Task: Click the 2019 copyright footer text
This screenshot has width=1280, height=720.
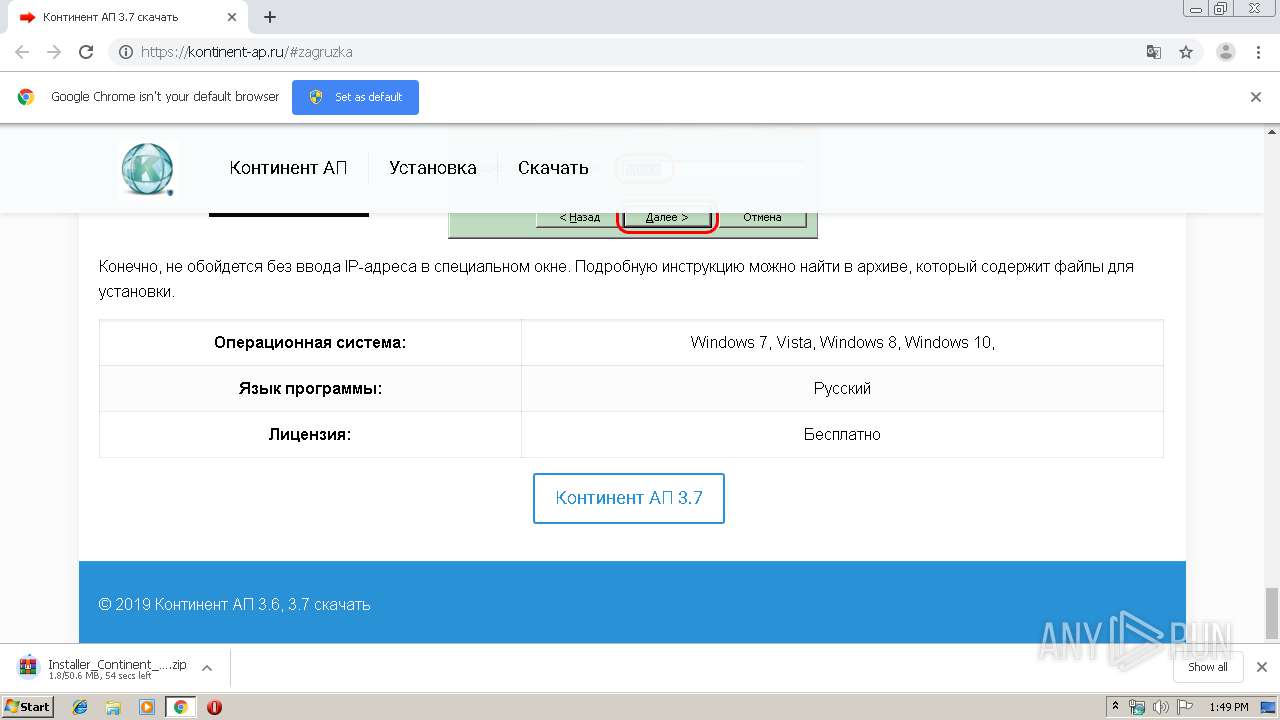Action: tap(235, 605)
